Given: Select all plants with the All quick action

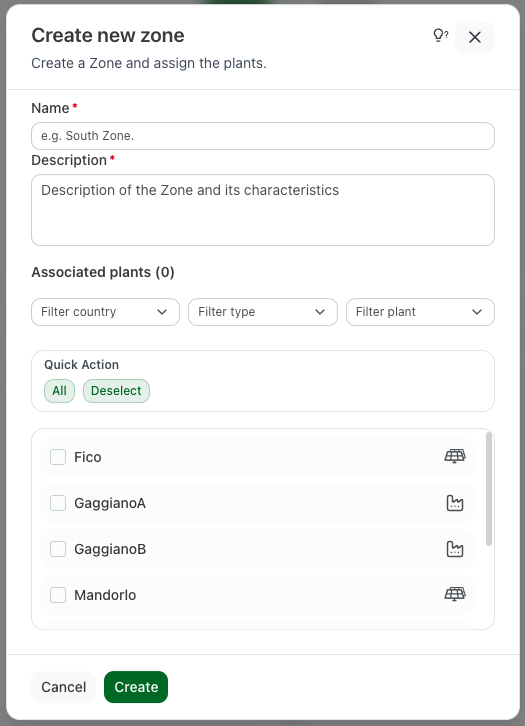Looking at the screenshot, I should (59, 391).
